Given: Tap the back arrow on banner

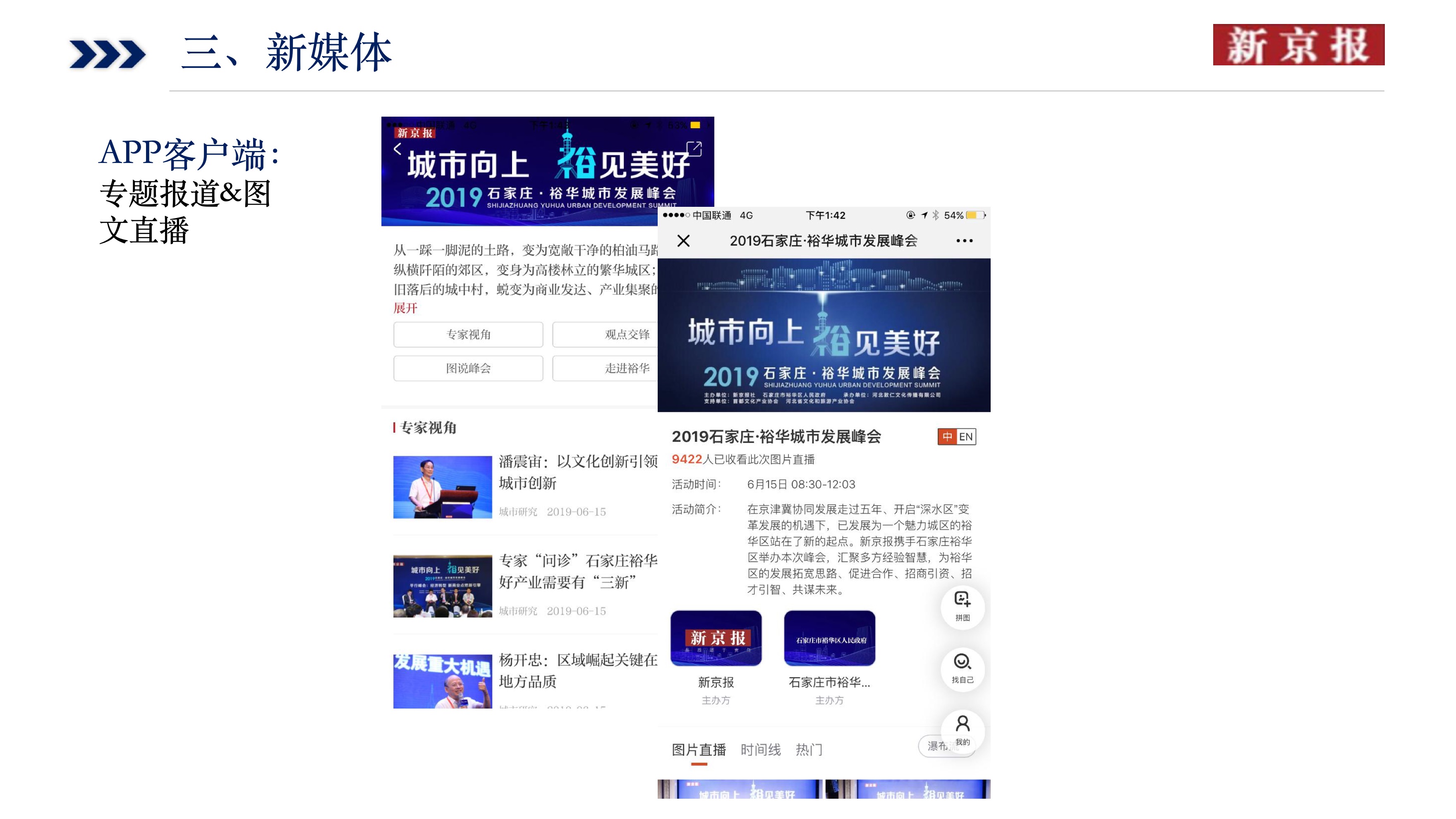Looking at the screenshot, I should coord(398,149).
